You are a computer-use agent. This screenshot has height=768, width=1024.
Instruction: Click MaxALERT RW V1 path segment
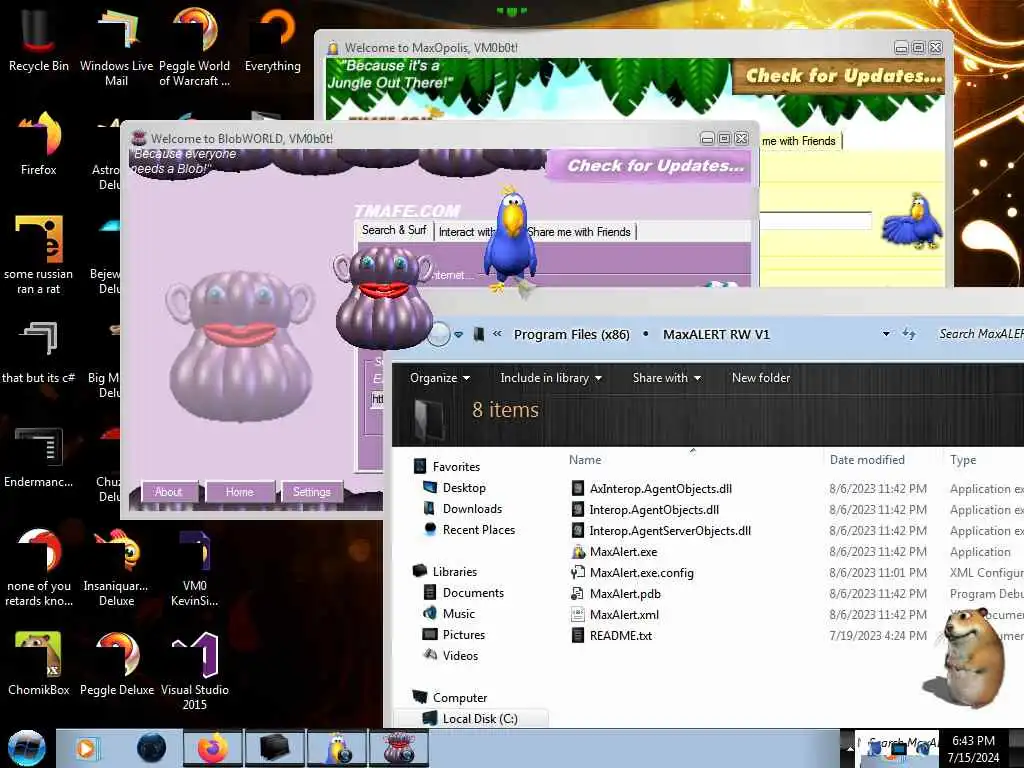[716, 334]
